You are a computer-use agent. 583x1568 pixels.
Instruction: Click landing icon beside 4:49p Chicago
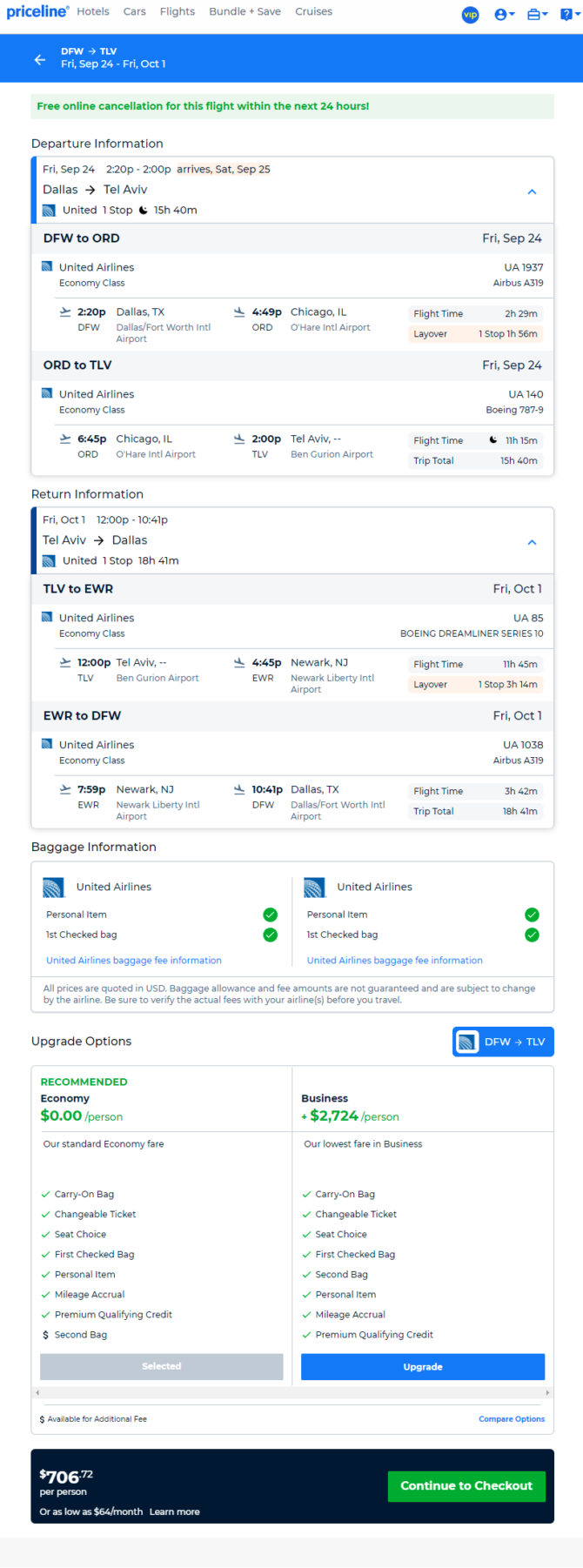point(239,312)
